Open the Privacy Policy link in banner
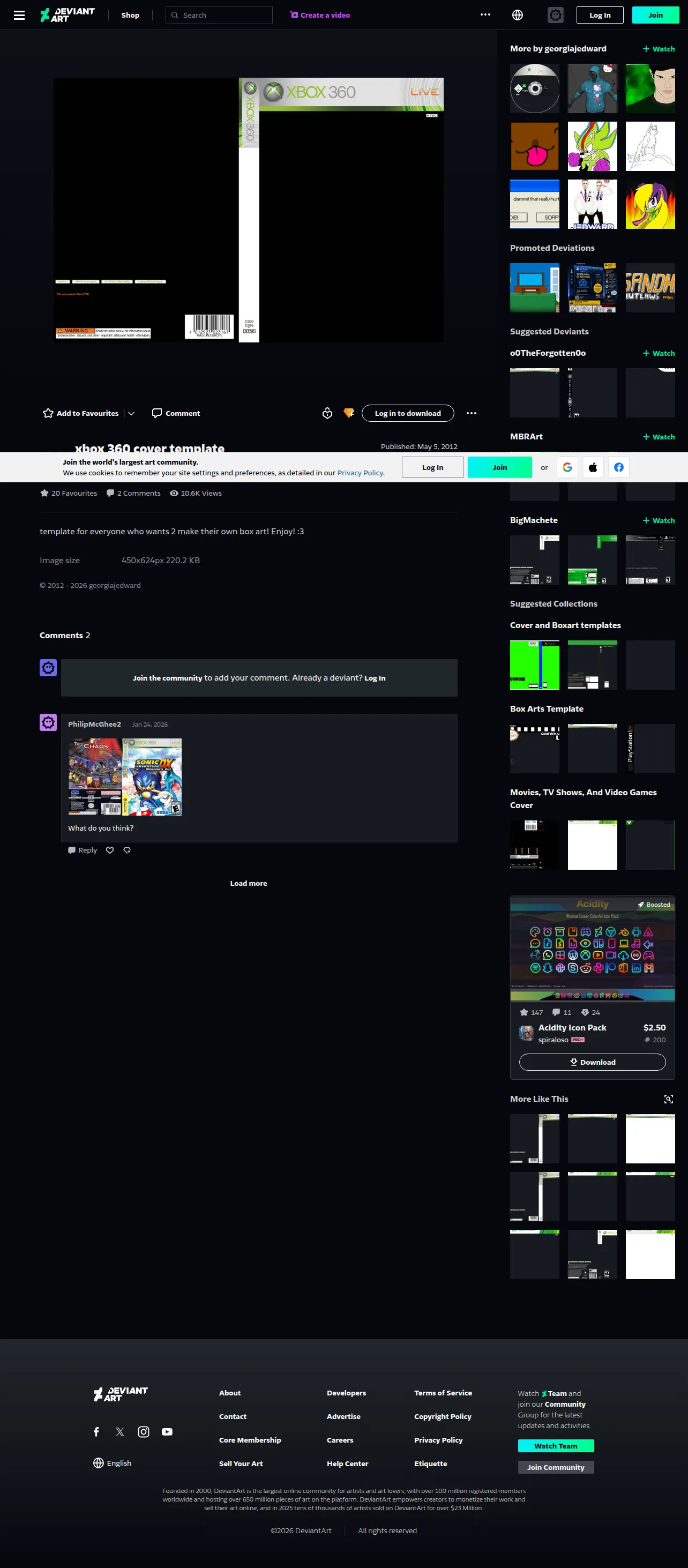The image size is (688, 1568). [x=360, y=473]
